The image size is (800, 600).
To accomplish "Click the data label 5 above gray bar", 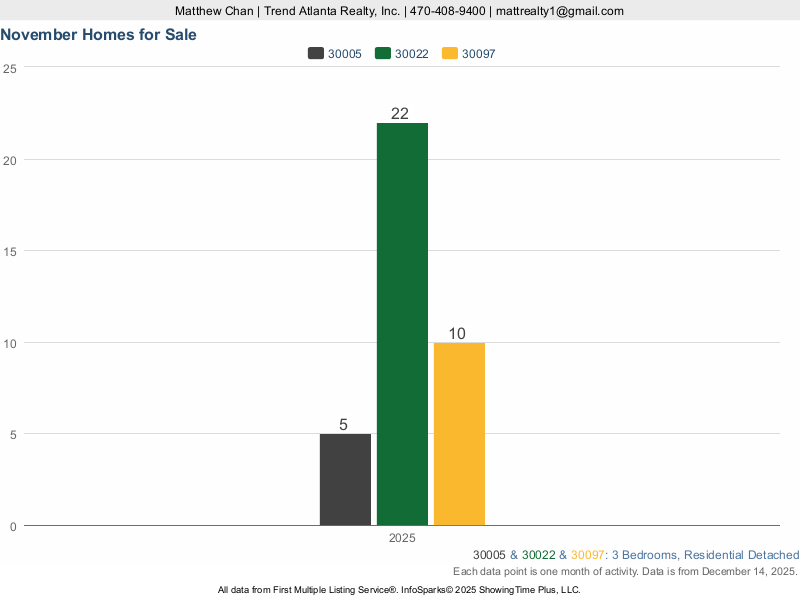I will [343, 425].
